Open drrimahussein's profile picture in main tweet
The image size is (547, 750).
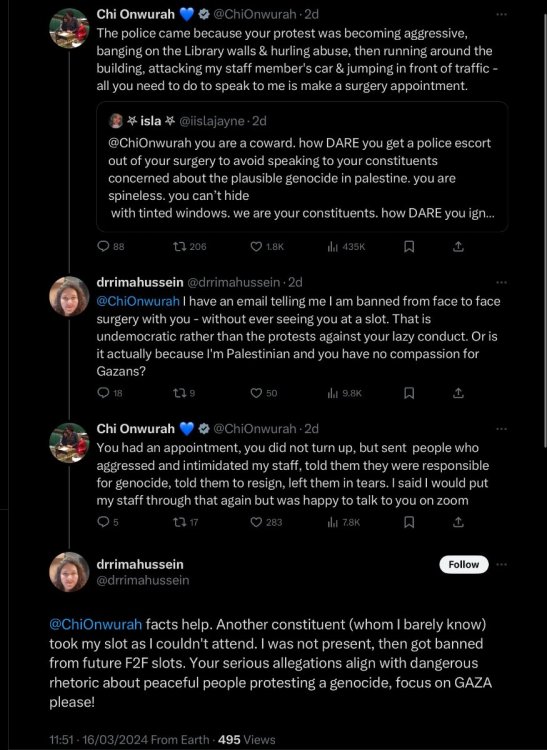point(69,572)
